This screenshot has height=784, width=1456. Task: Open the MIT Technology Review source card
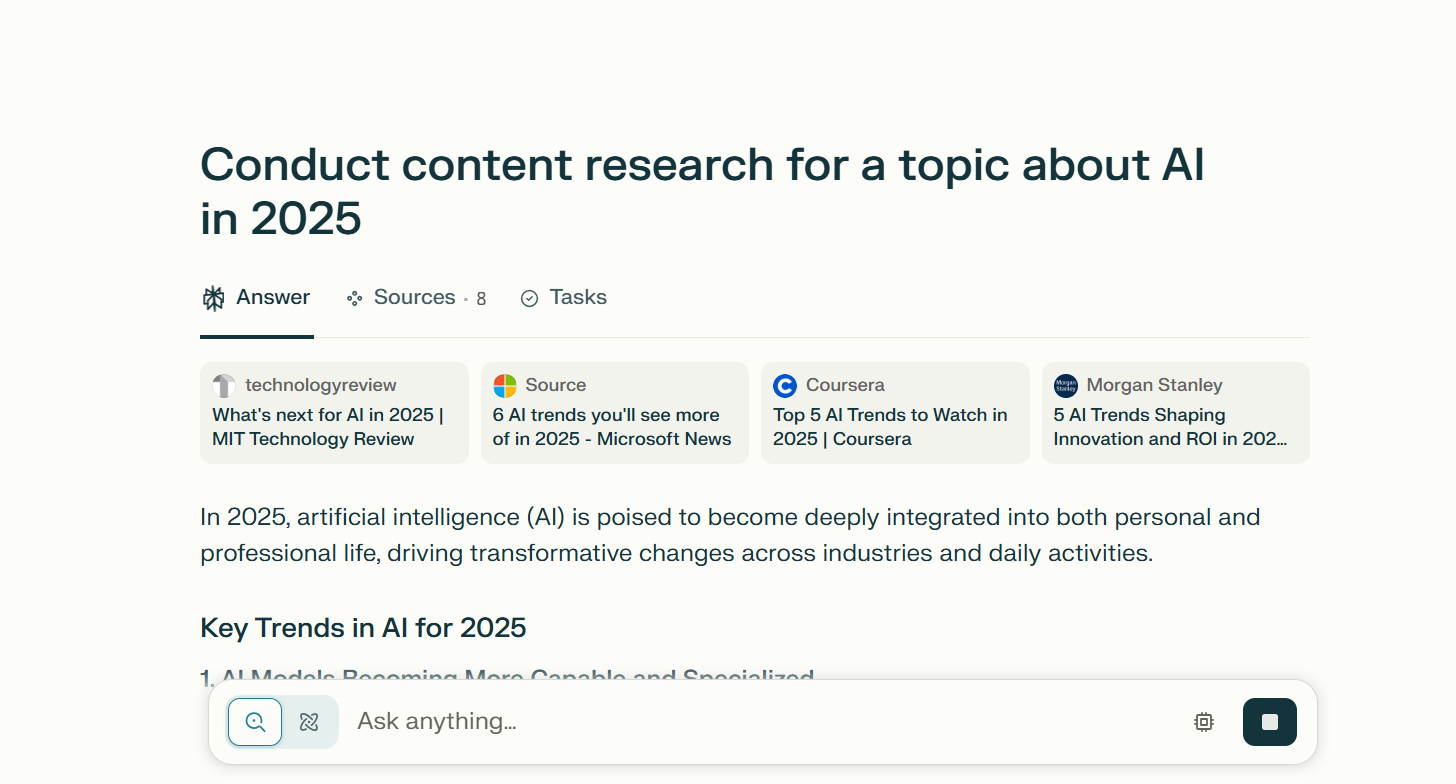(334, 413)
